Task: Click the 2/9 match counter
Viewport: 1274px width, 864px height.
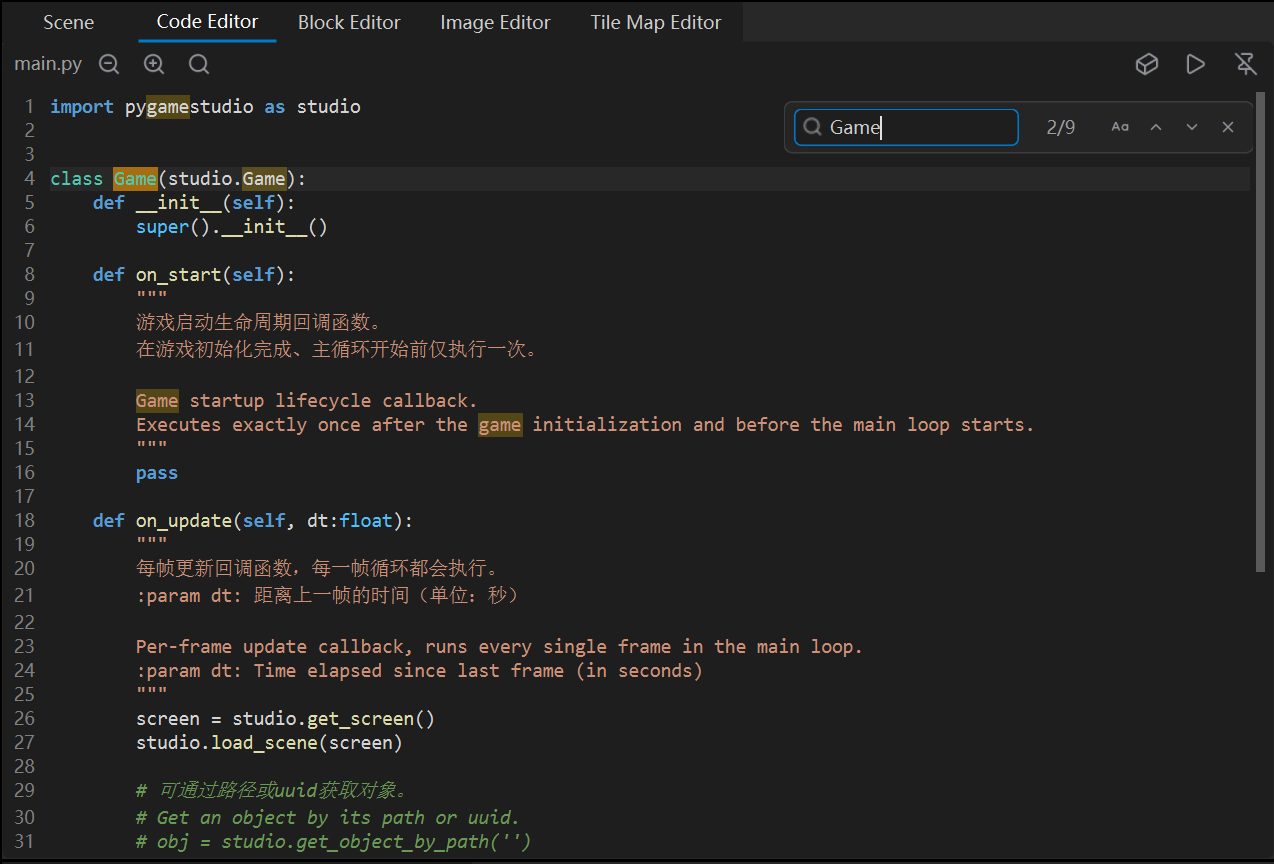Action: 1061,127
